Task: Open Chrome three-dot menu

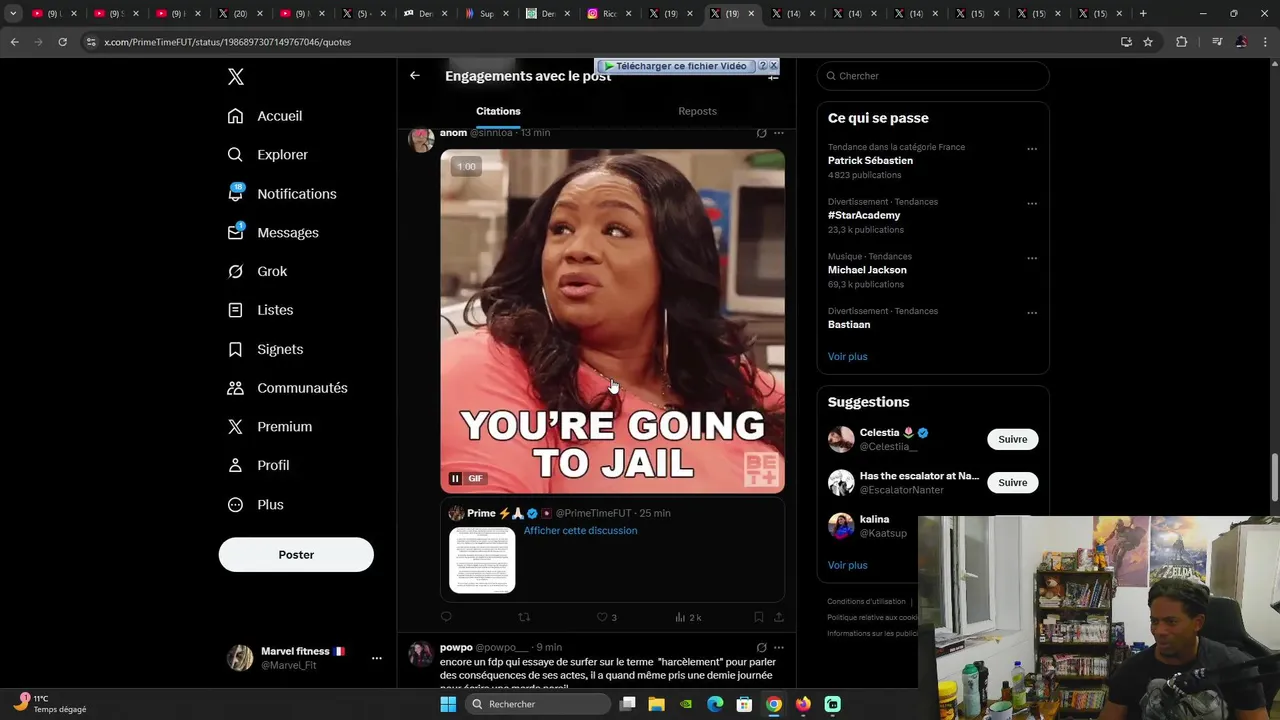Action: (1265, 42)
